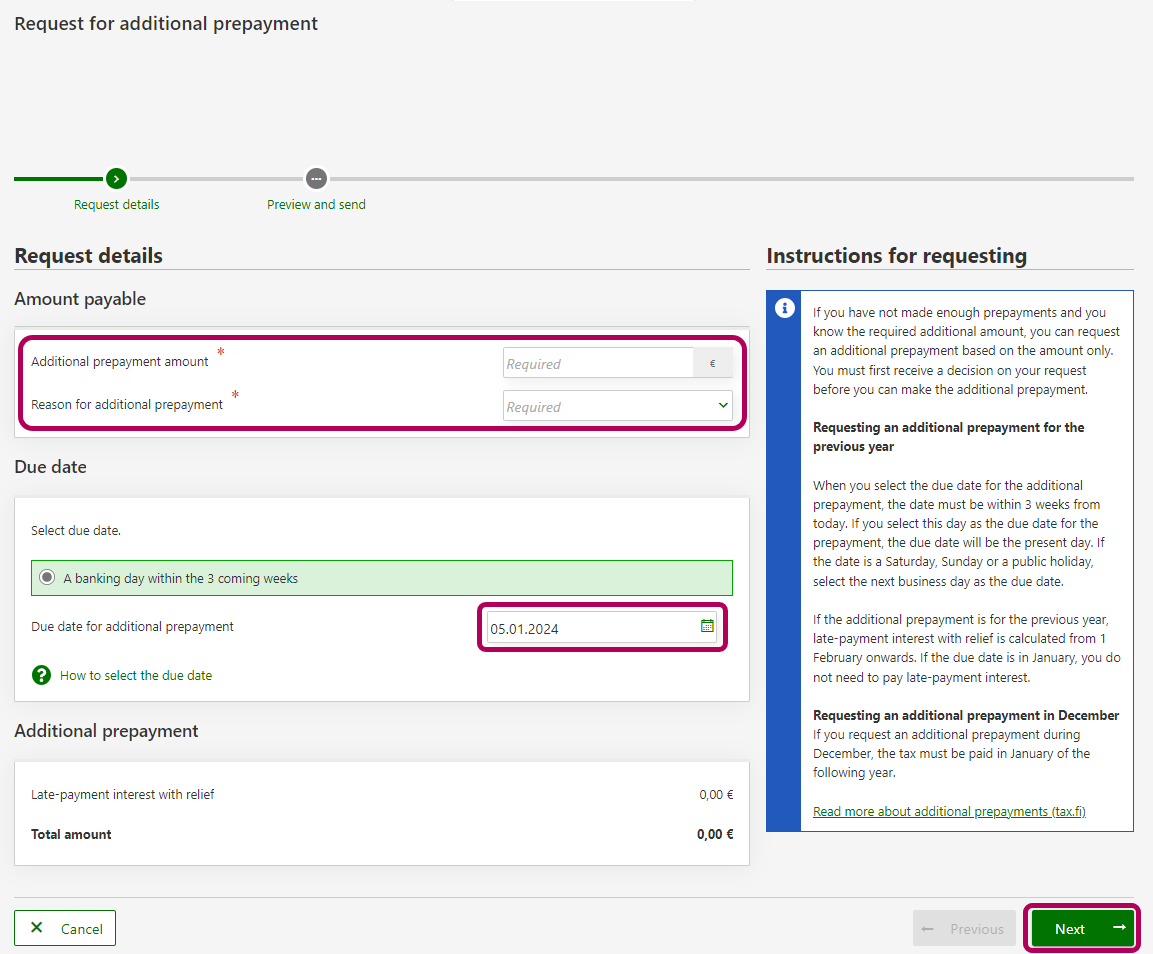Click the euro unit box beside the amount field
Screen dimensions: 1153x954
pos(712,363)
